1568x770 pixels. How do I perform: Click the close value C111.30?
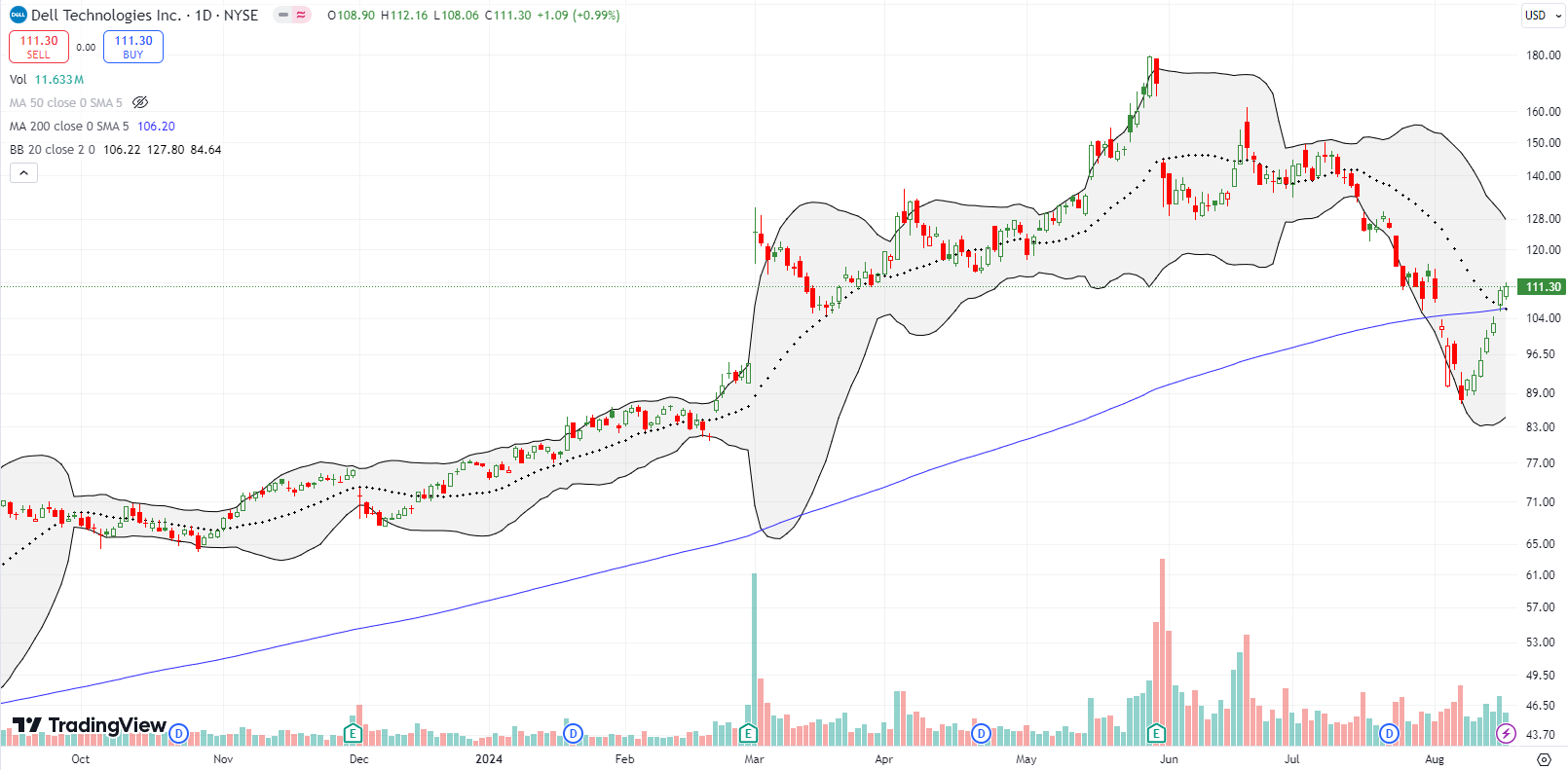click(507, 15)
